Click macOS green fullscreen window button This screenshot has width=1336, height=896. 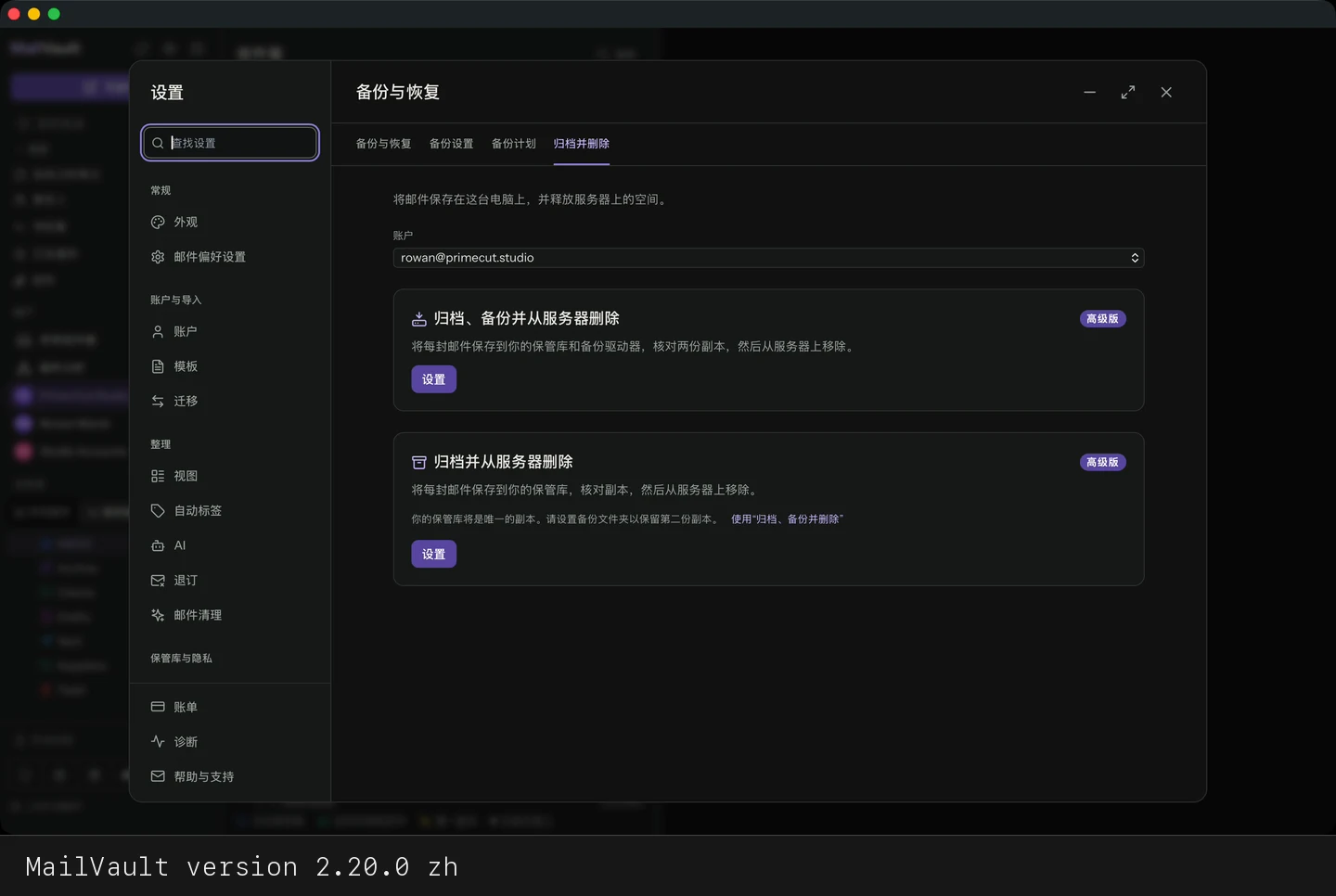click(x=54, y=14)
